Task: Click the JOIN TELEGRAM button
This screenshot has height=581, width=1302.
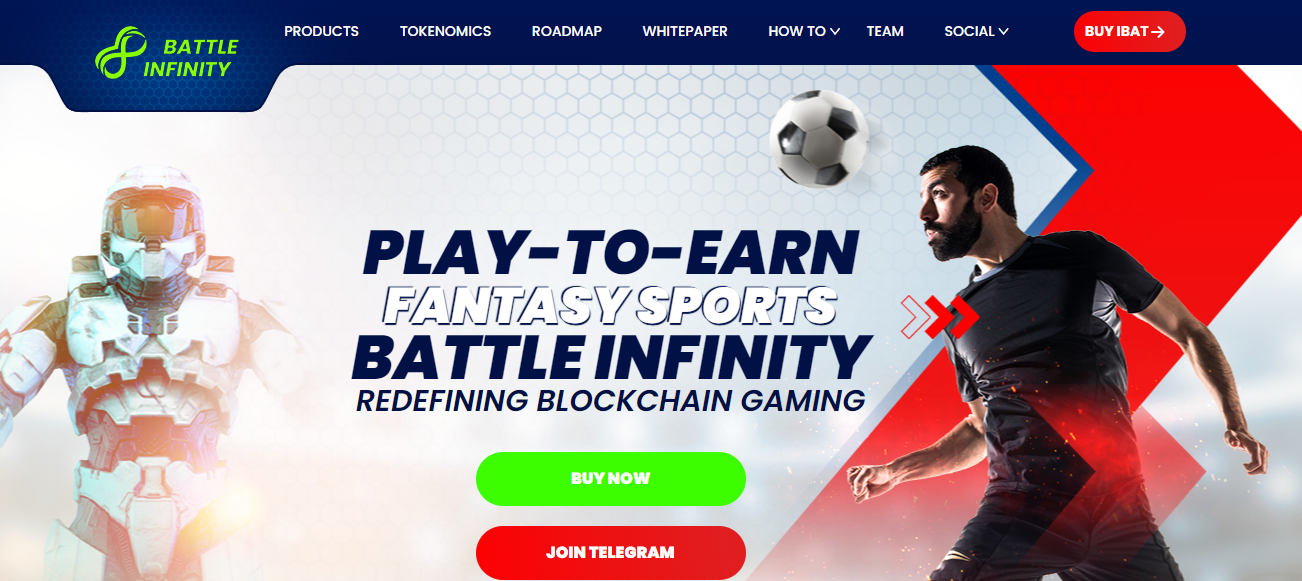Action: click(x=611, y=553)
